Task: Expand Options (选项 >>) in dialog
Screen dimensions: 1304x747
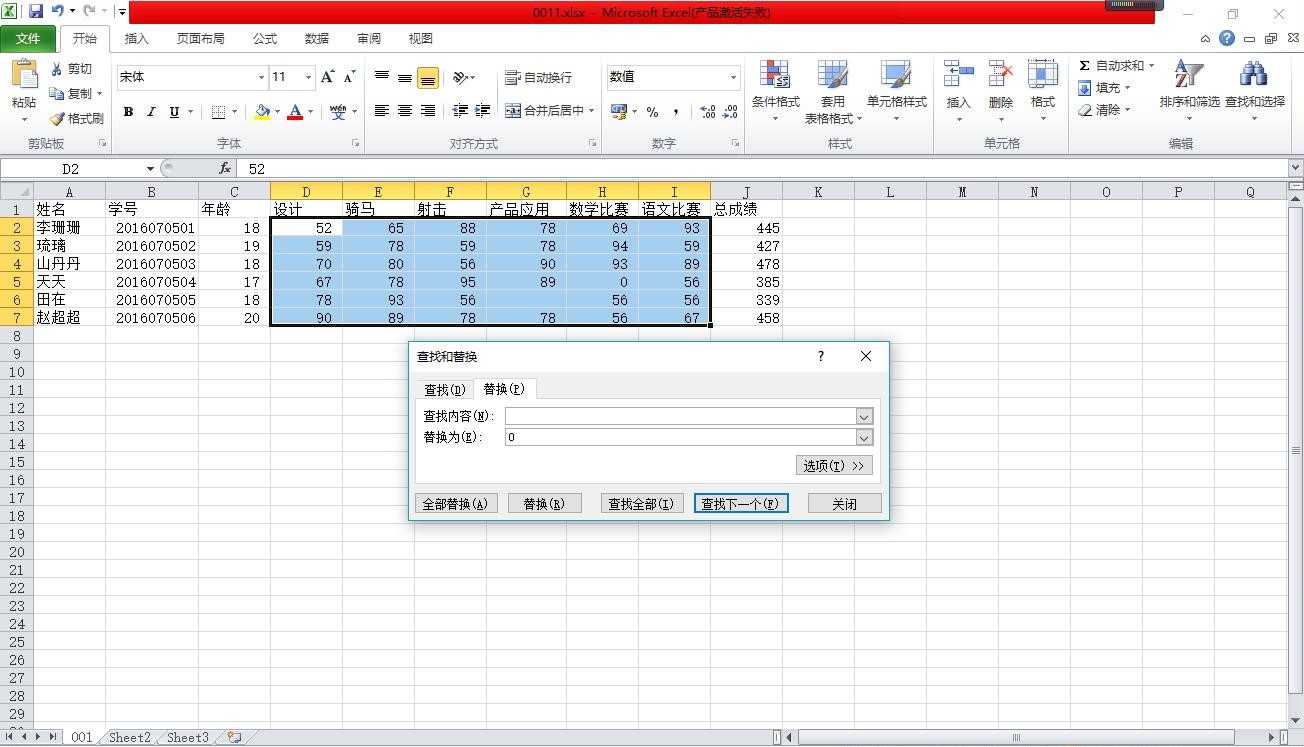Action: (x=834, y=466)
